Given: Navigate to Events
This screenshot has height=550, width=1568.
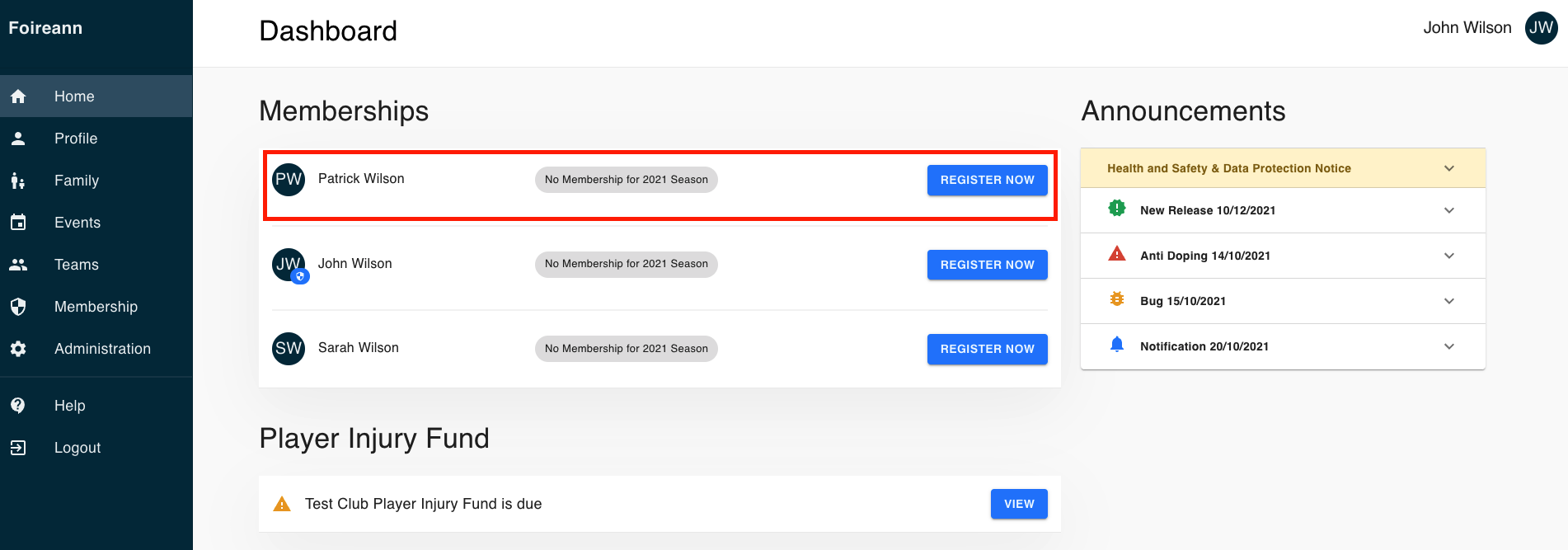Looking at the screenshot, I should 96,223.
